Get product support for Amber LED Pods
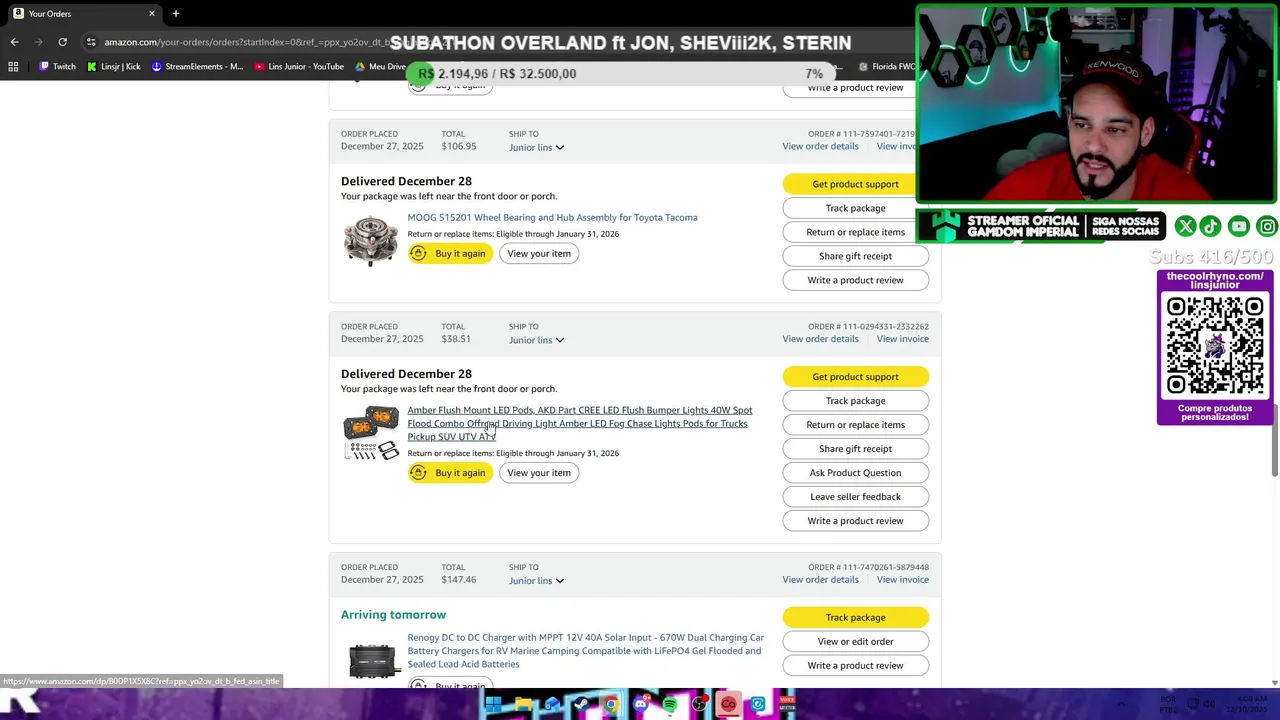Viewport: 1280px width, 720px height. pos(855,377)
